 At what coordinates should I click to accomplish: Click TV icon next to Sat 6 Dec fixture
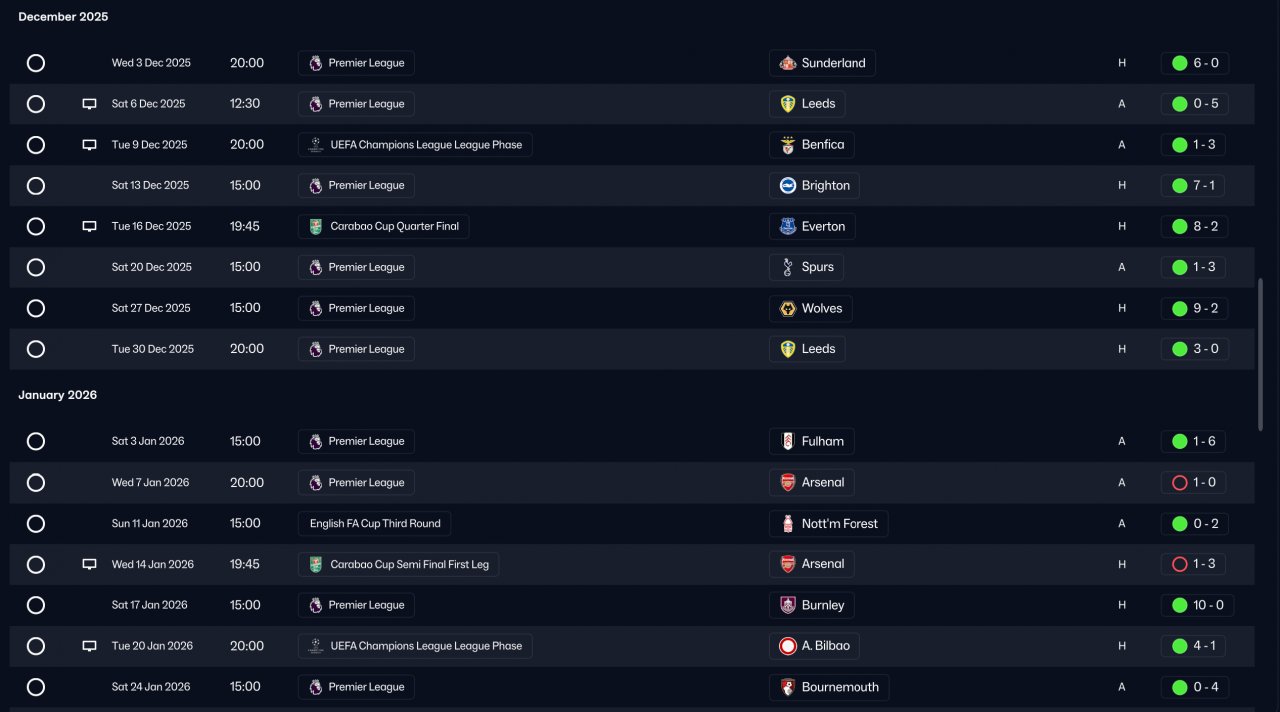click(x=89, y=104)
